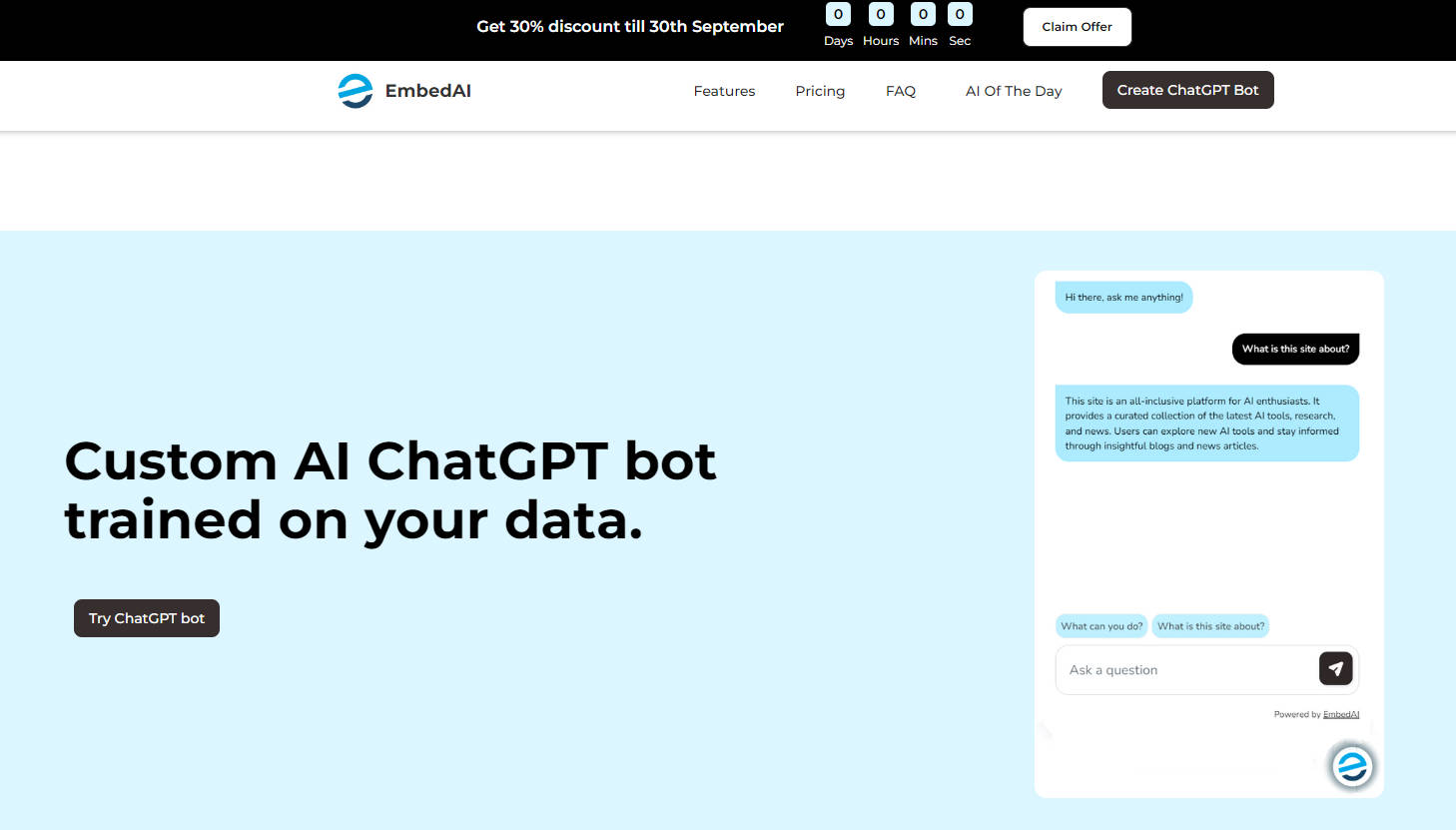This screenshot has width=1456, height=830.
Task: Click the Hours countdown box
Action: point(881,14)
